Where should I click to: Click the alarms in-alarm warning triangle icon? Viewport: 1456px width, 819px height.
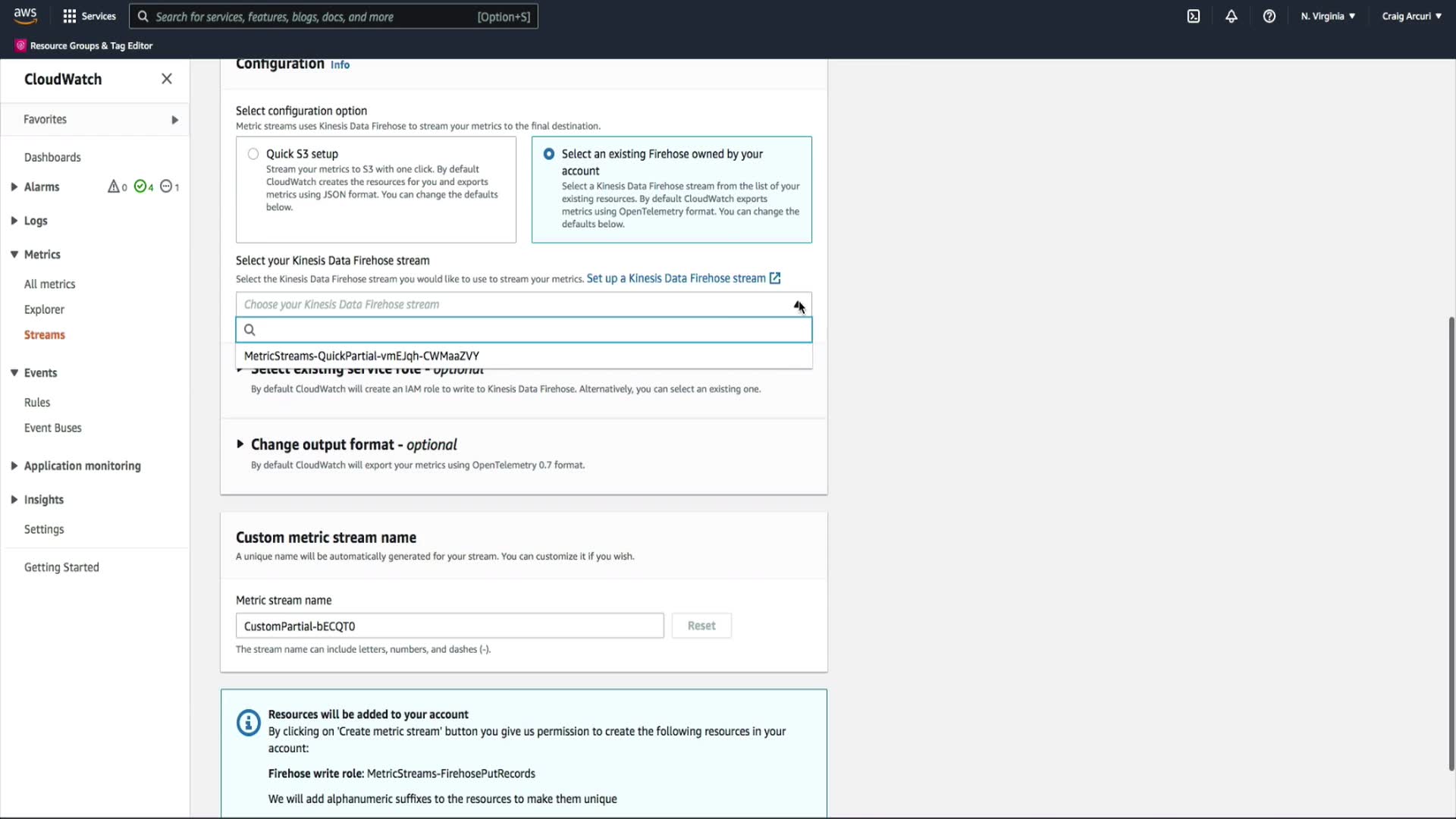point(114,187)
